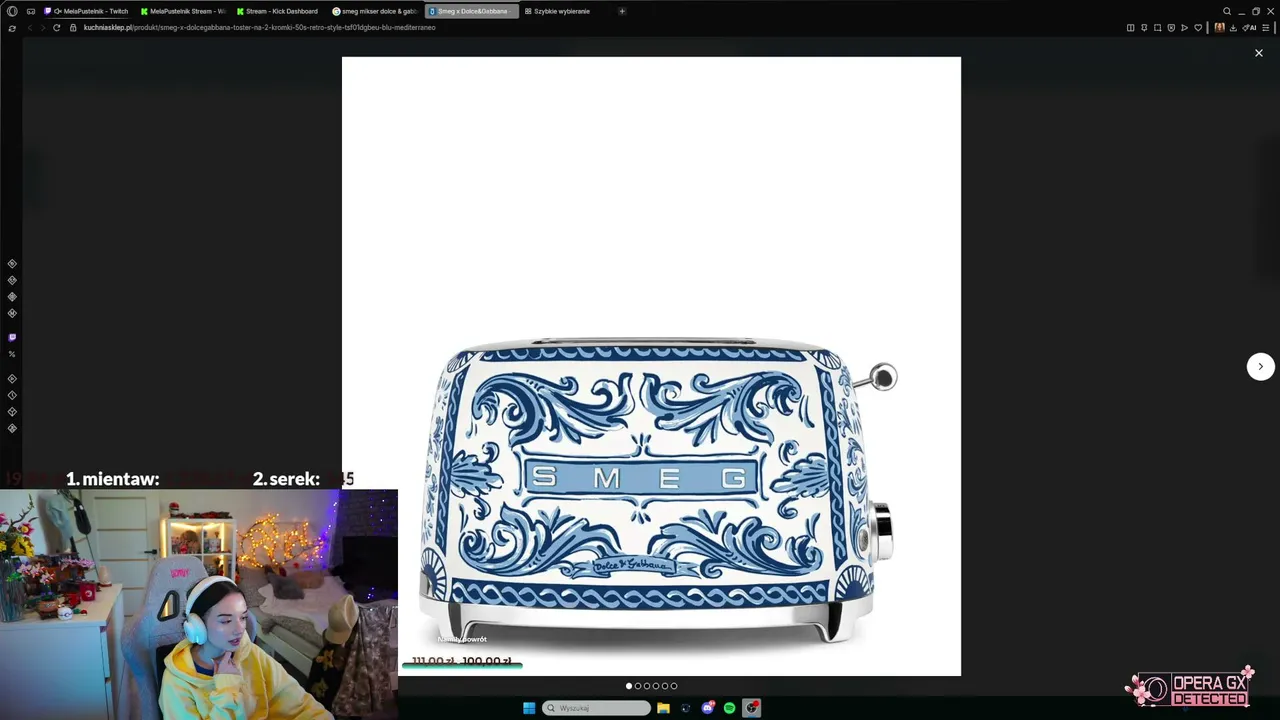
Task: Navigate back to the previous page
Action: pyautogui.click(x=29, y=27)
